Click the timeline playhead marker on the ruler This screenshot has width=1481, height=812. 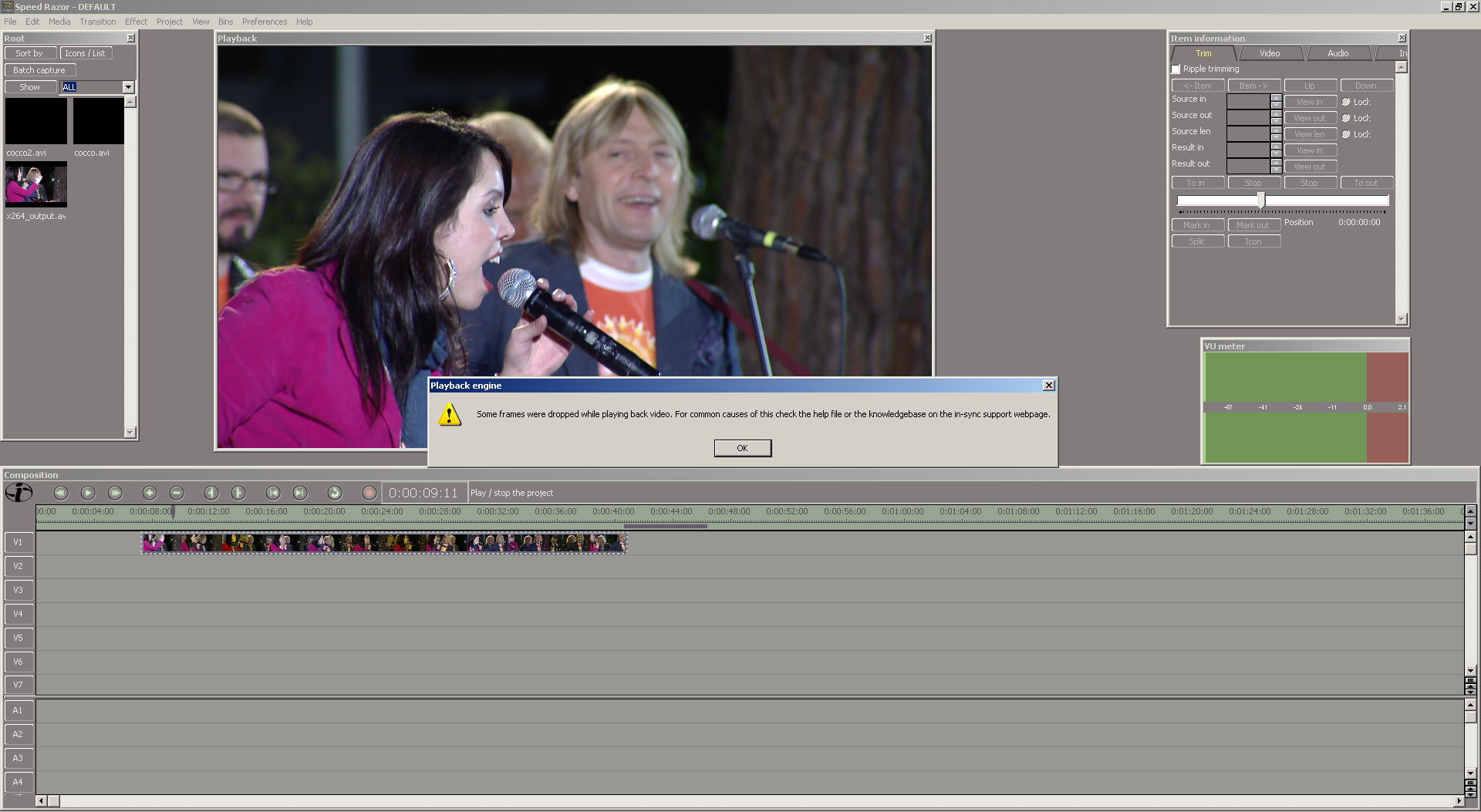pyautogui.click(x=173, y=511)
